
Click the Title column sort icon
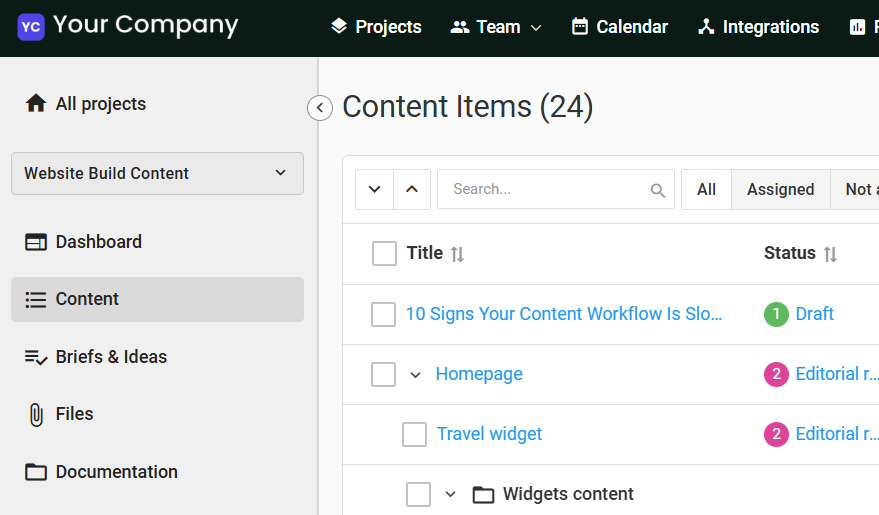(x=457, y=254)
